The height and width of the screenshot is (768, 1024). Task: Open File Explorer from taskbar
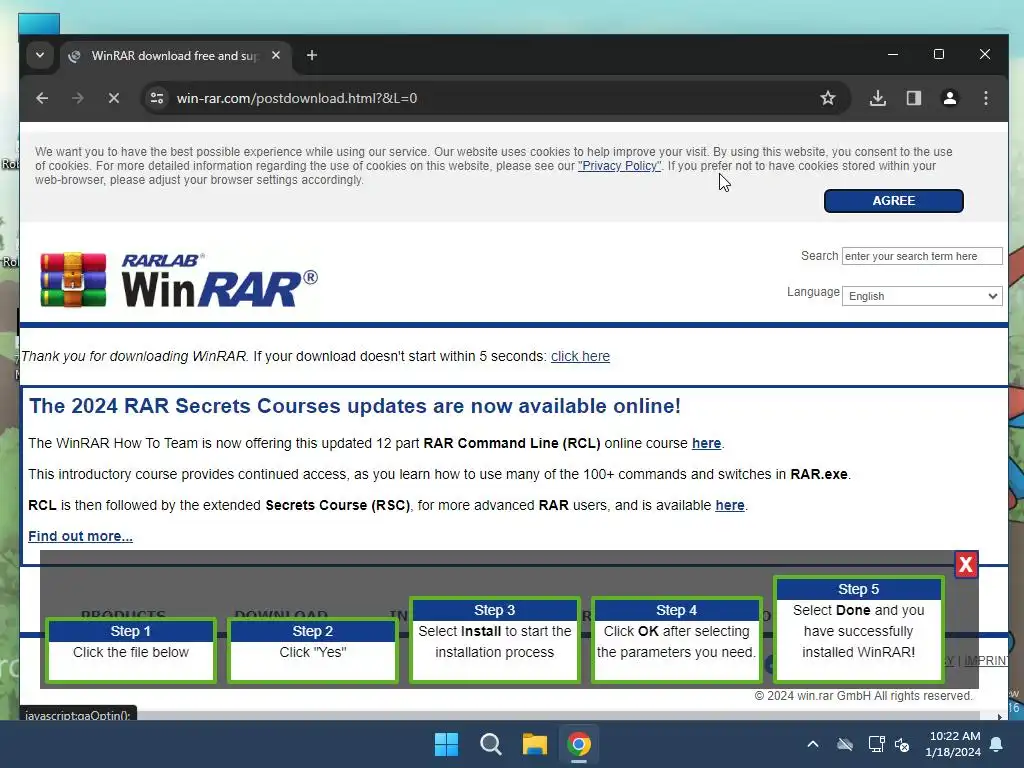point(534,744)
